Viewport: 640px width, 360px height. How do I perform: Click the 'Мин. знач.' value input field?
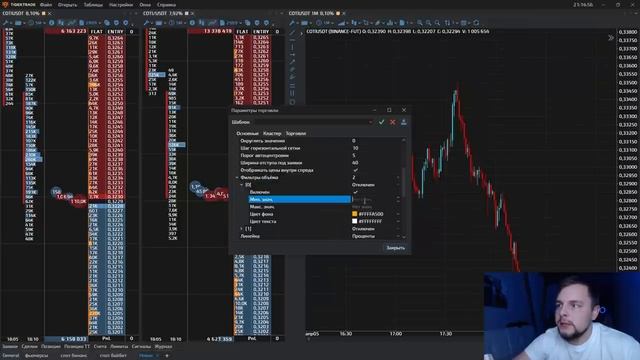tap(373, 200)
